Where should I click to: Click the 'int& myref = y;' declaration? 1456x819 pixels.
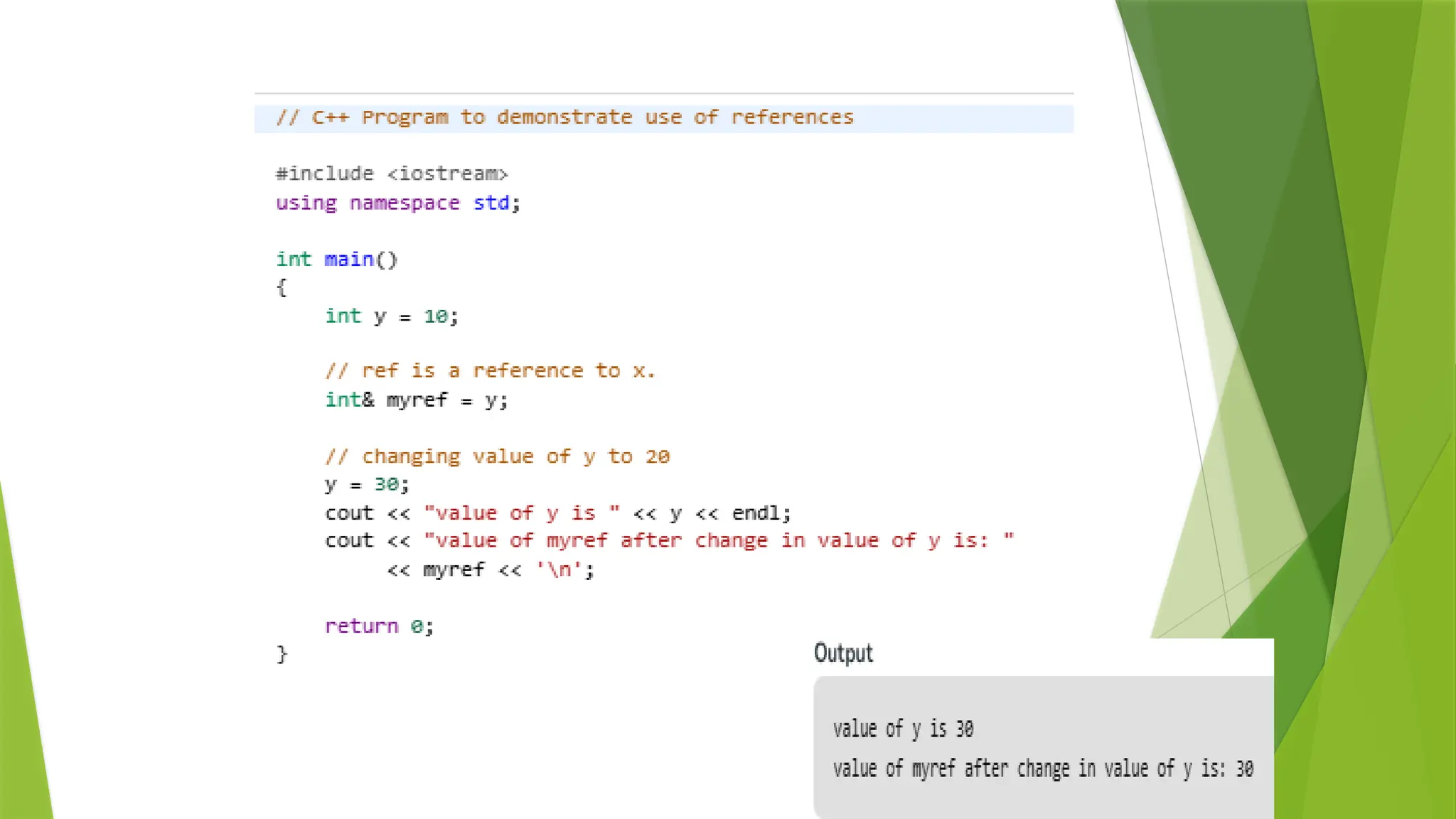pos(417,400)
